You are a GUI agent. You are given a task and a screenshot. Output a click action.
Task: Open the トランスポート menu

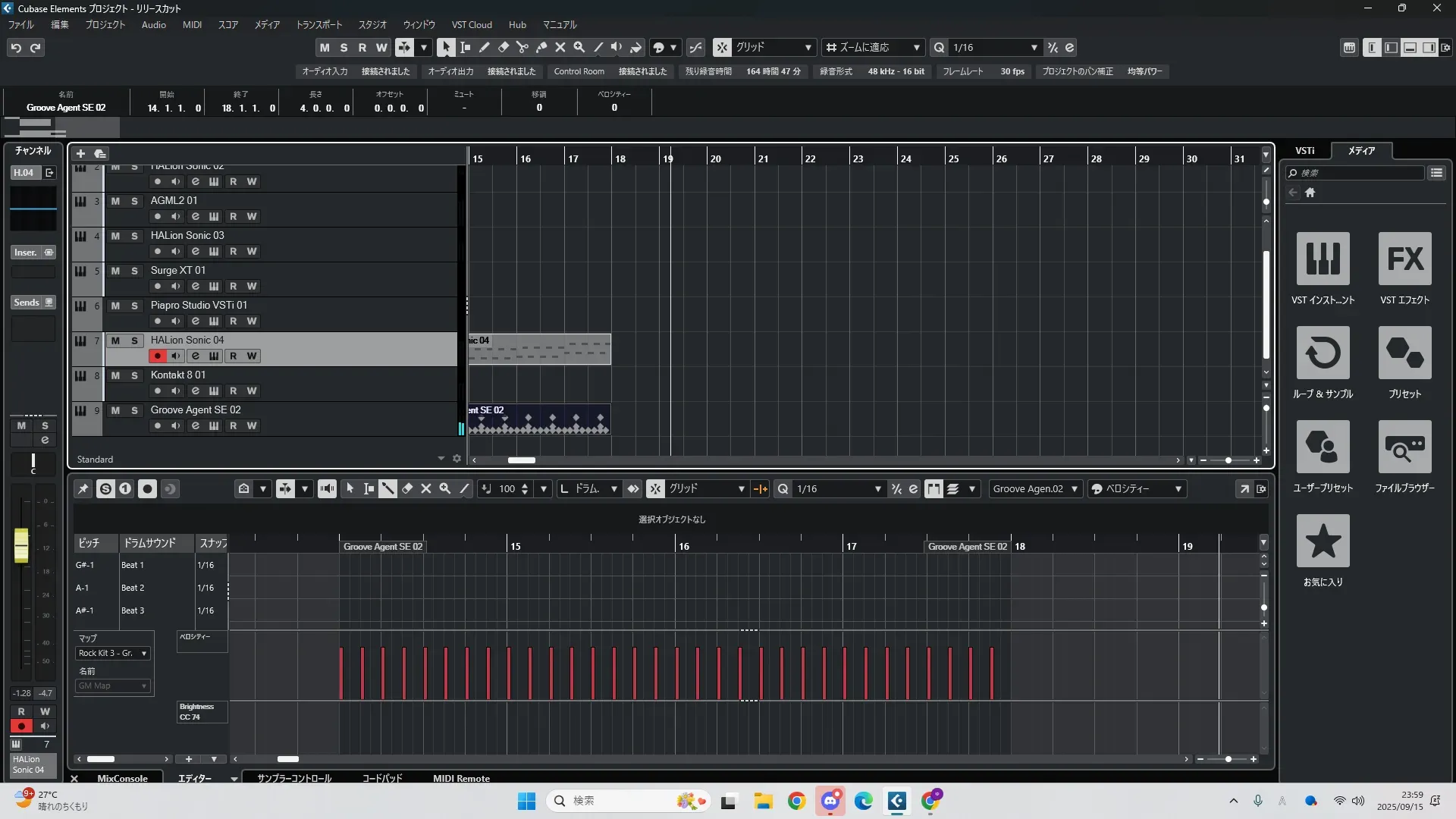pyautogui.click(x=318, y=25)
